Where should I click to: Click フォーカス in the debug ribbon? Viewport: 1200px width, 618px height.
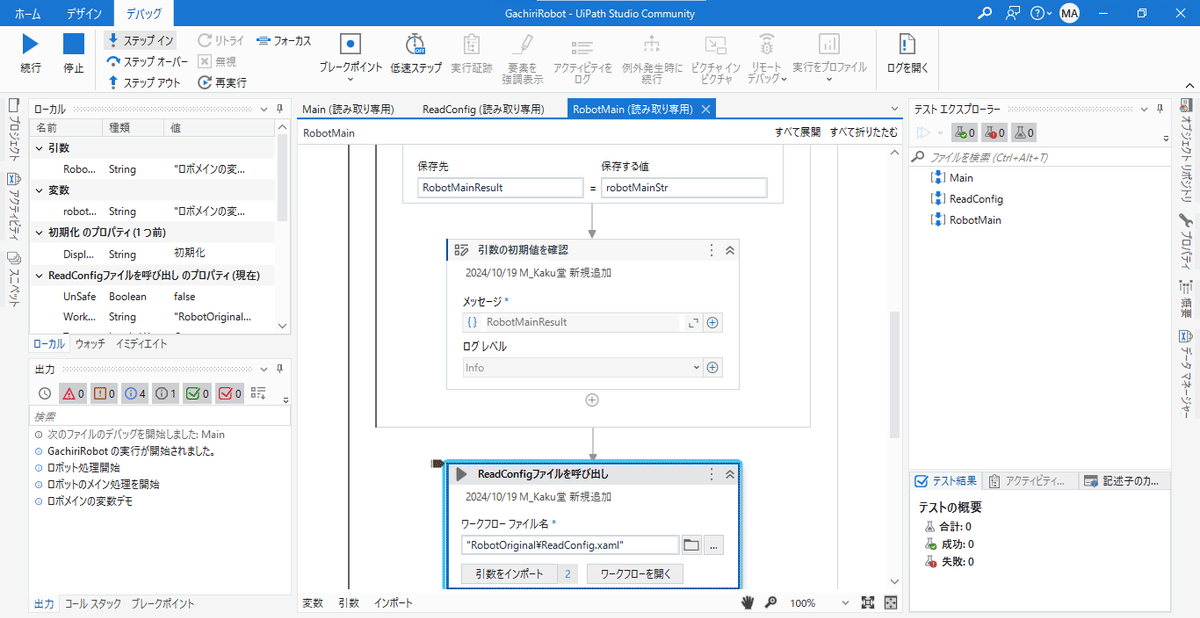(284, 41)
